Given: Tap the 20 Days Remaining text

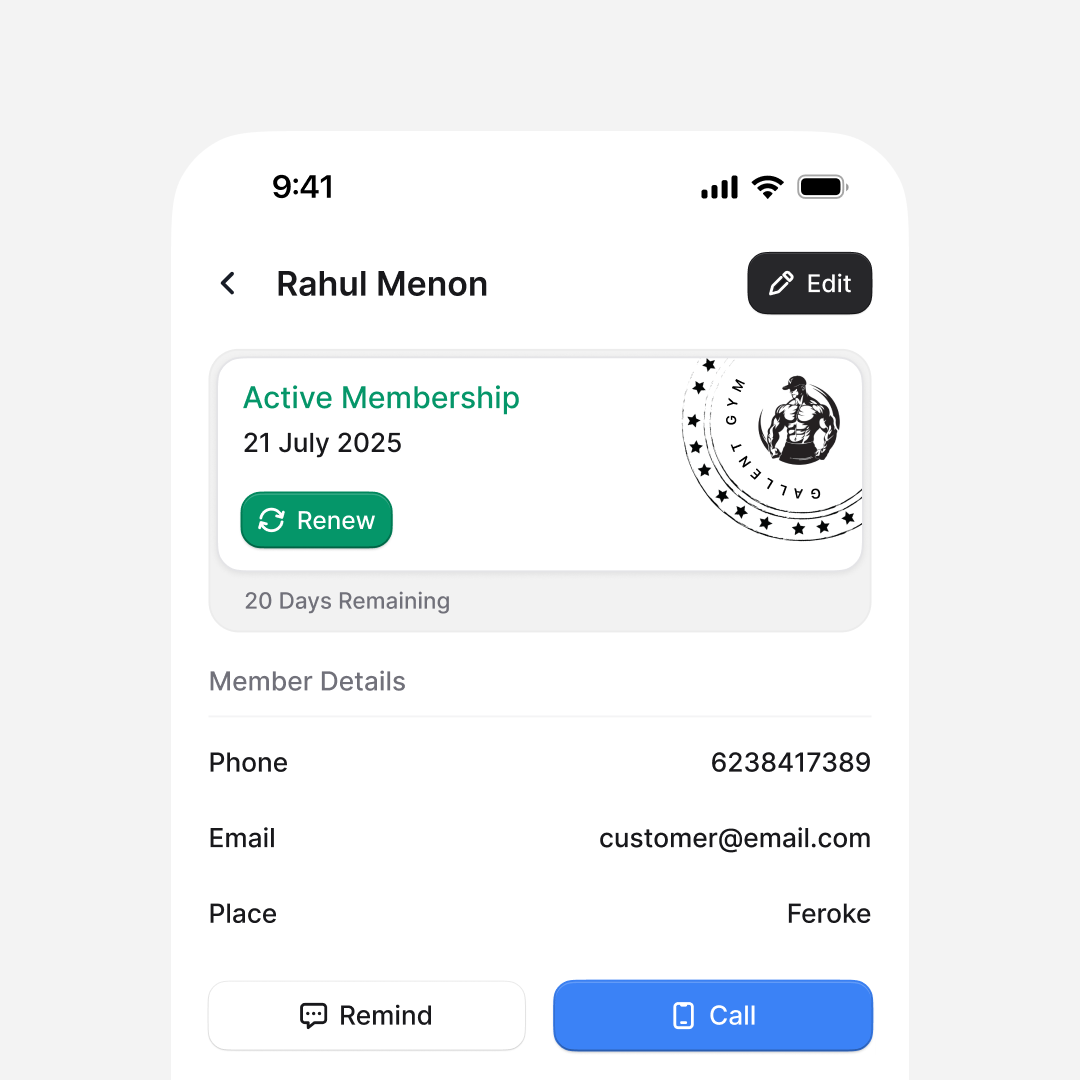Looking at the screenshot, I should (x=347, y=601).
